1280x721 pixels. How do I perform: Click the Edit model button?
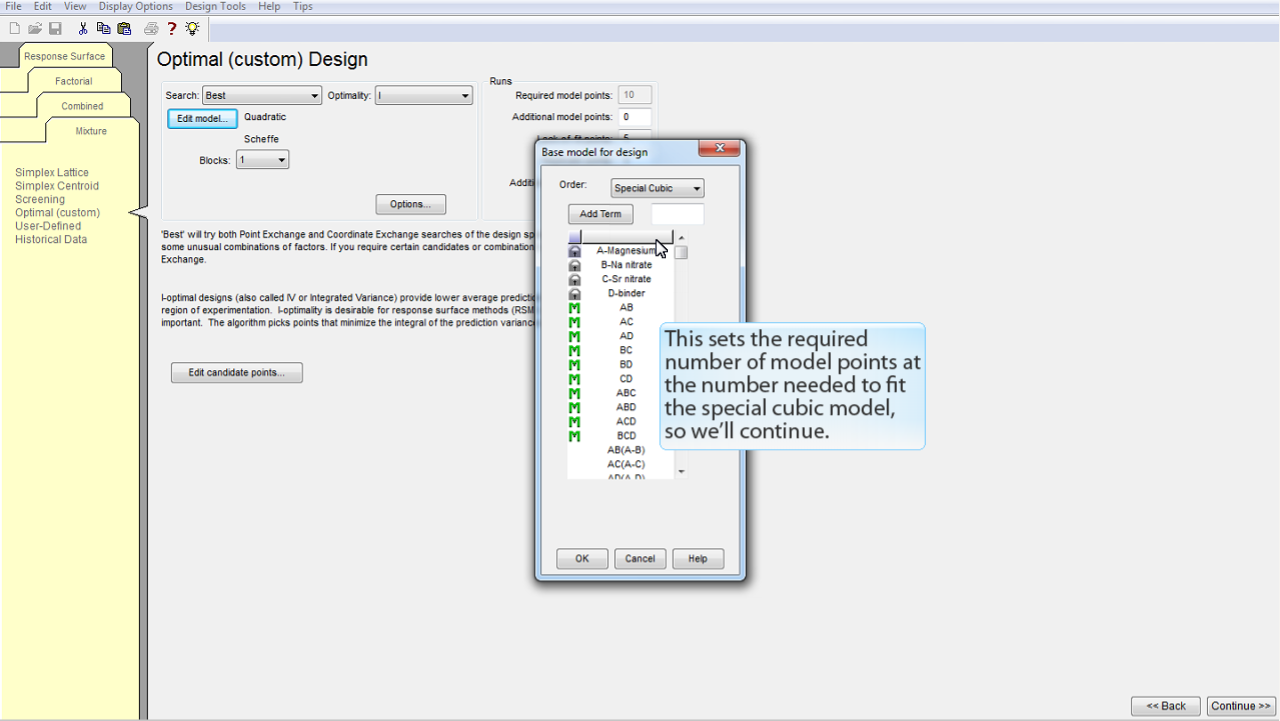pos(202,119)
